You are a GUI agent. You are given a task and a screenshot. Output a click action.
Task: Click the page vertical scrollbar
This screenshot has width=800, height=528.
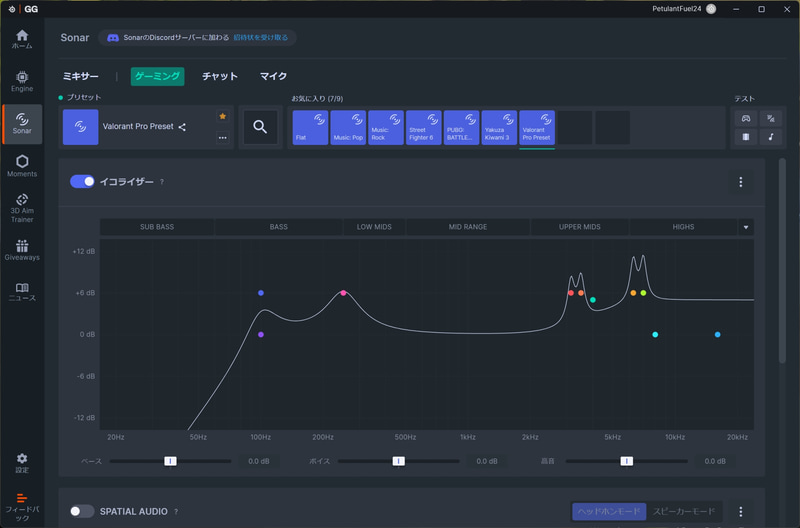click(x=782, y=261)
